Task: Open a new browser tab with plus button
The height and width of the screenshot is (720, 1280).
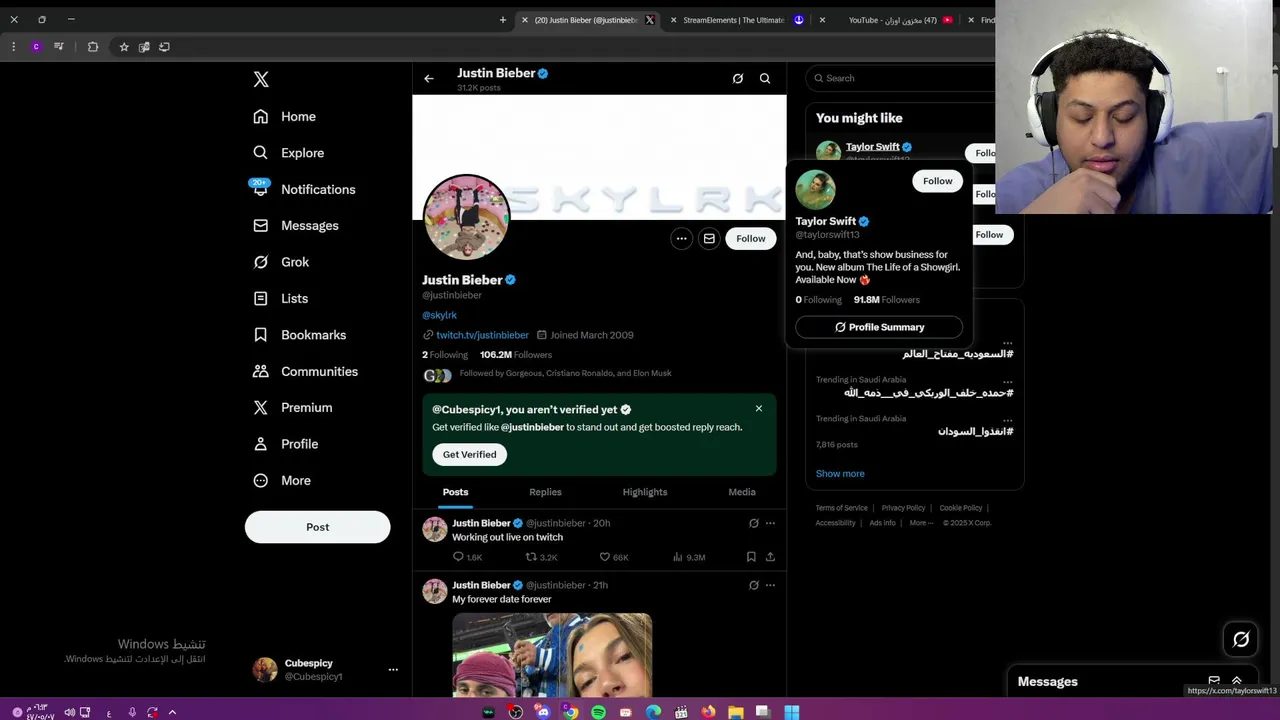Action: 503,19
